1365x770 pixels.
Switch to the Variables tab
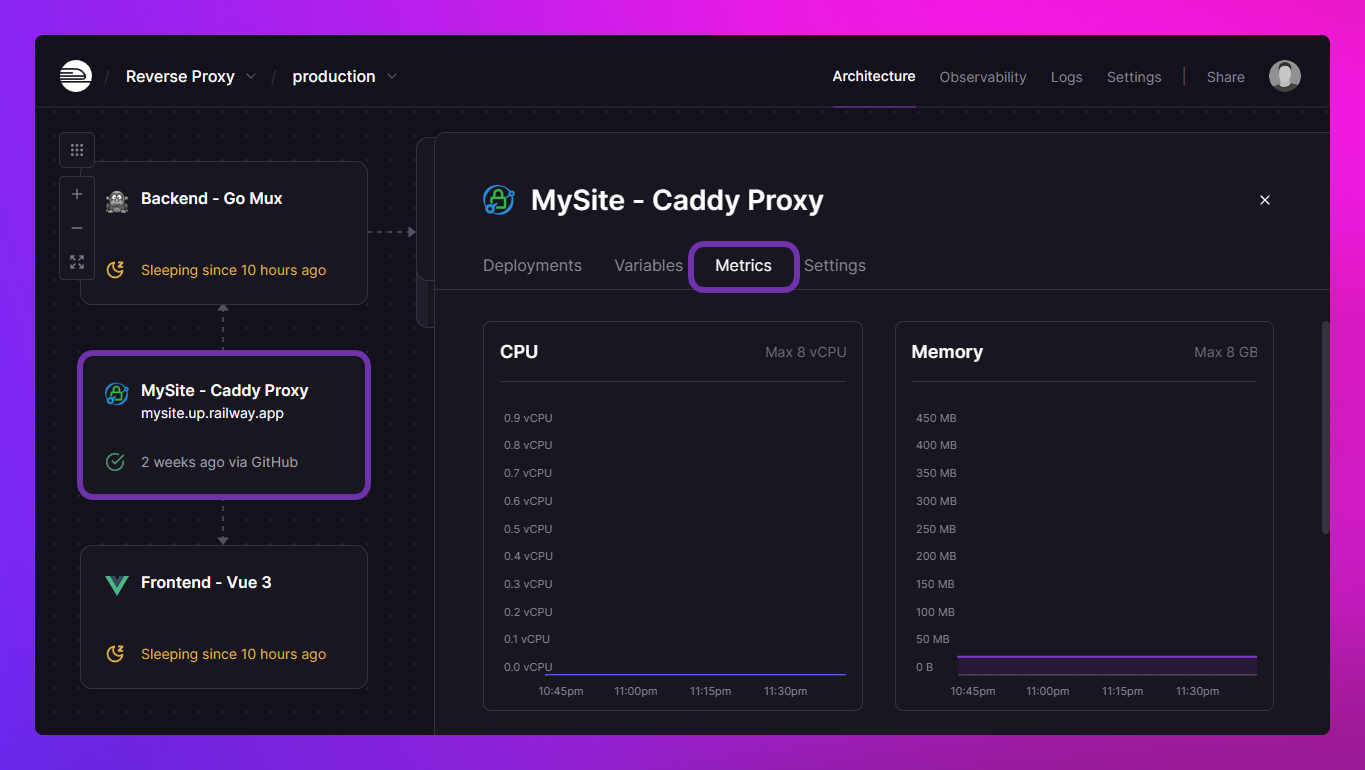[x=648, y=265]
